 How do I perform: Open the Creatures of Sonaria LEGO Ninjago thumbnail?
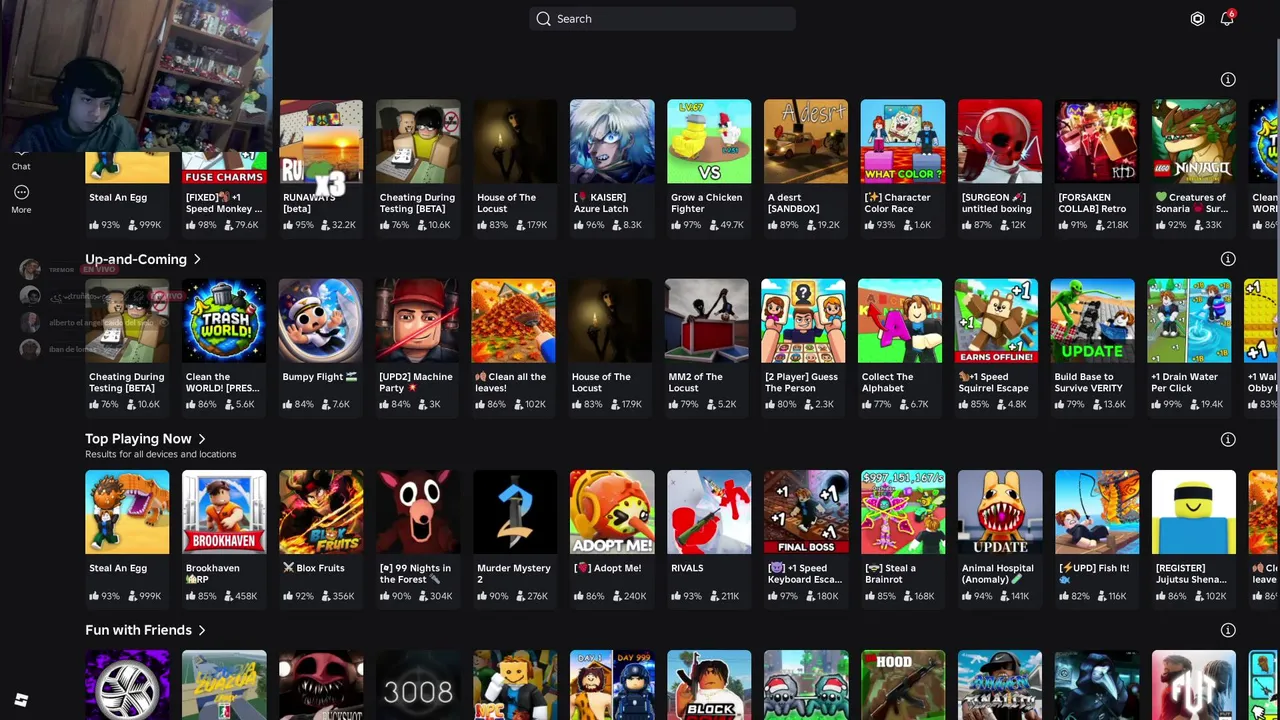1194,142
